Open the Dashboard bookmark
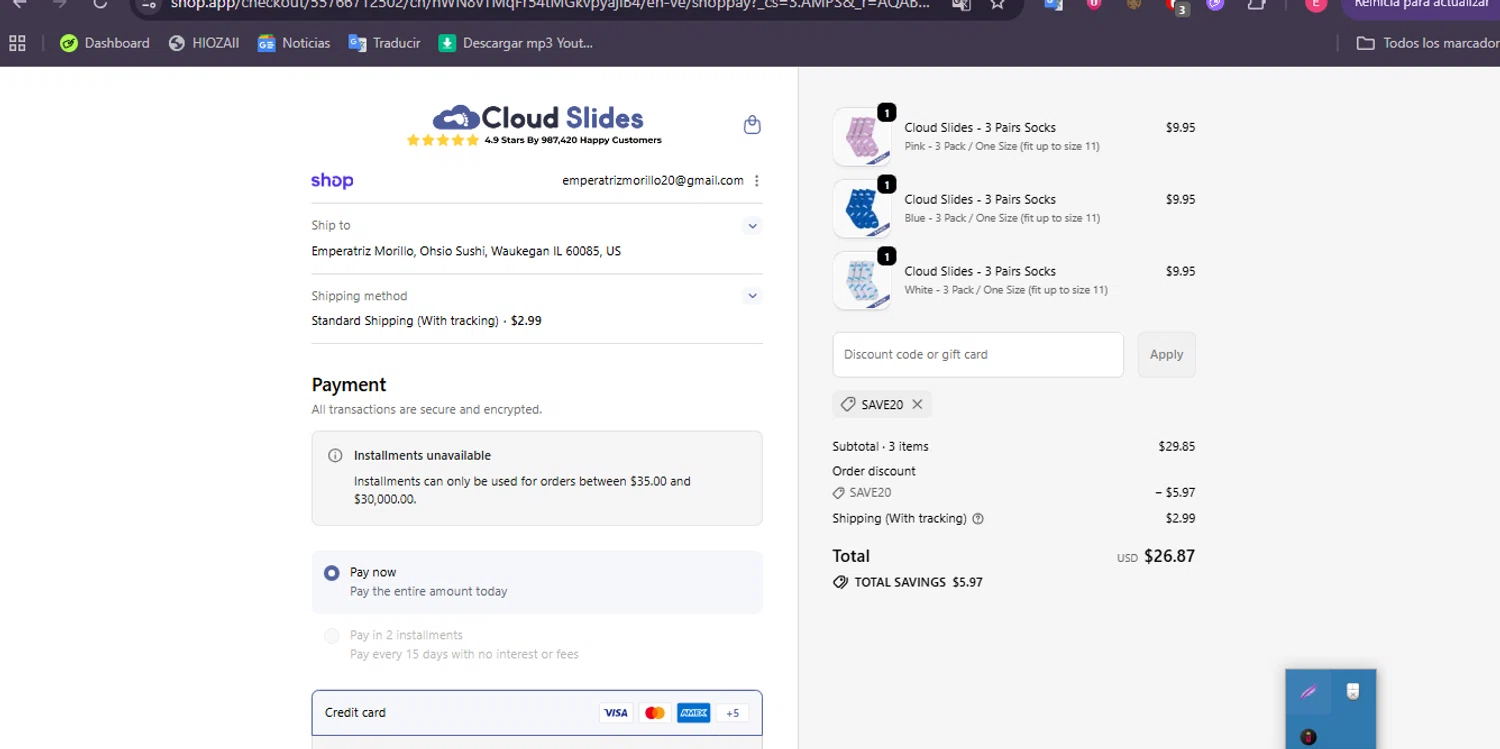Screen dimensions: 1500x749 pos(105,43)
